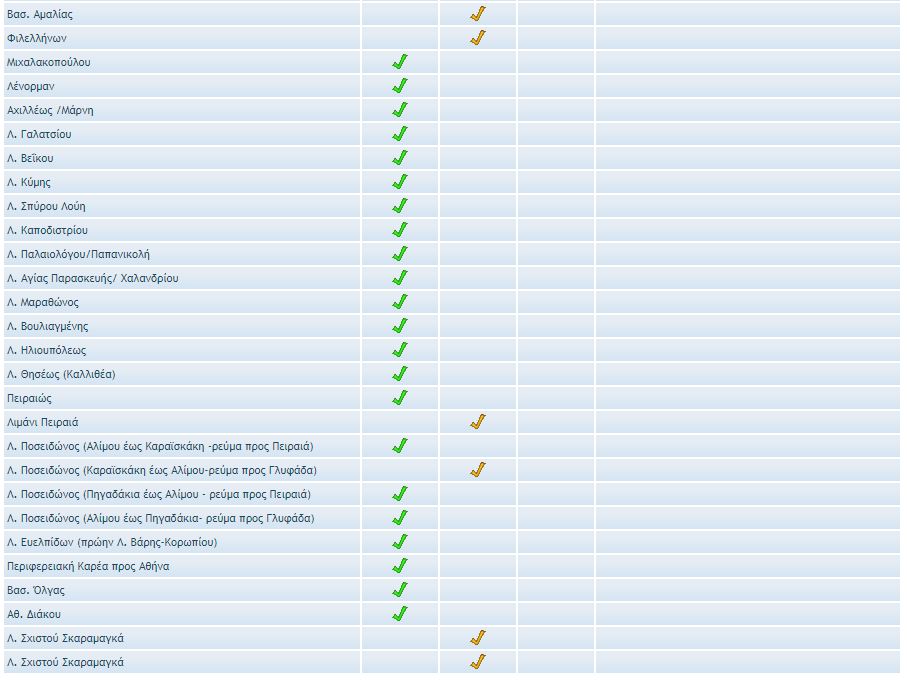
Task: Select green checkmark in Λ. Κύμης row
Action: (x=399, y=182)
